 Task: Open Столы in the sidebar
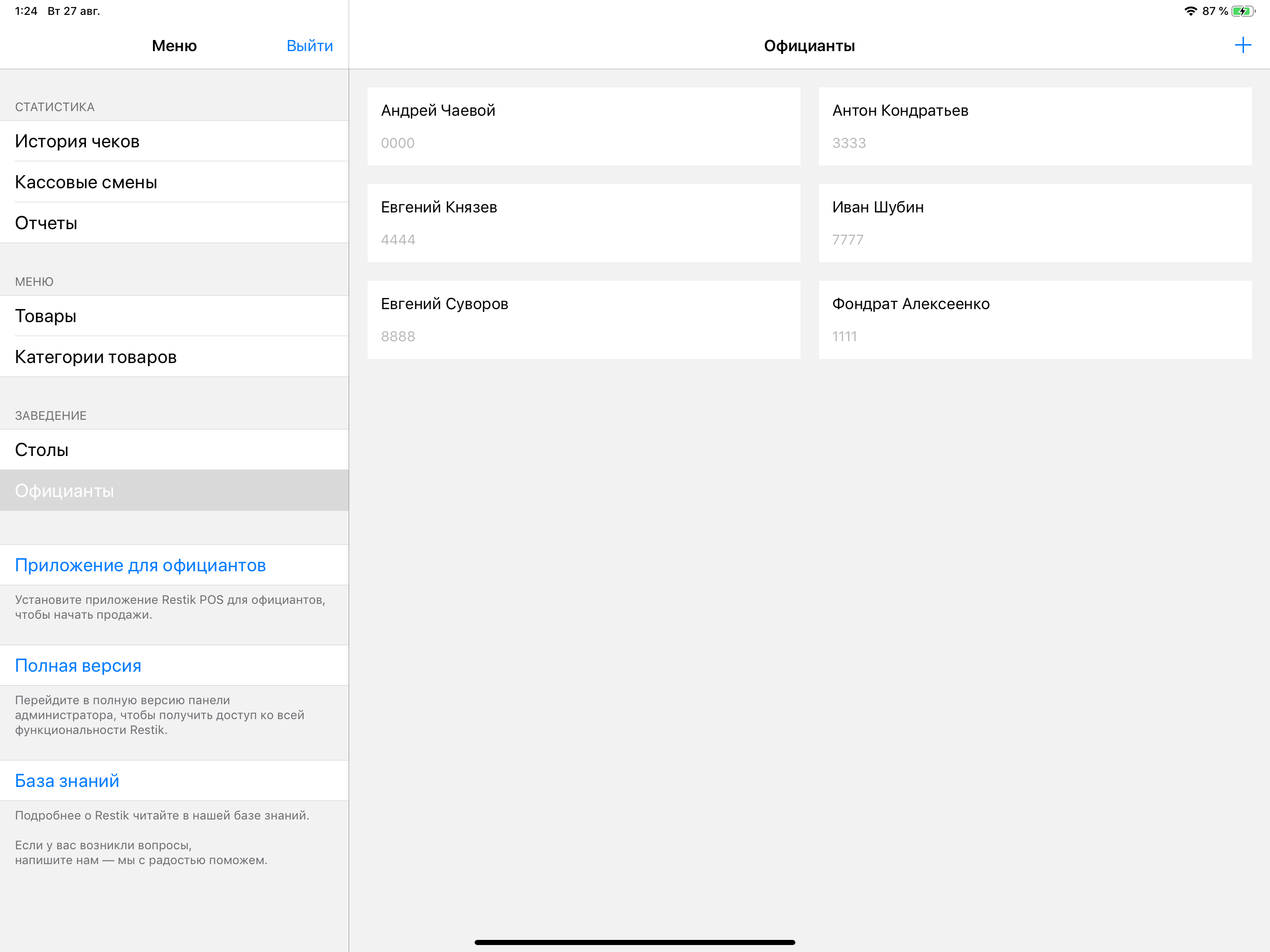tap(174, 450)
